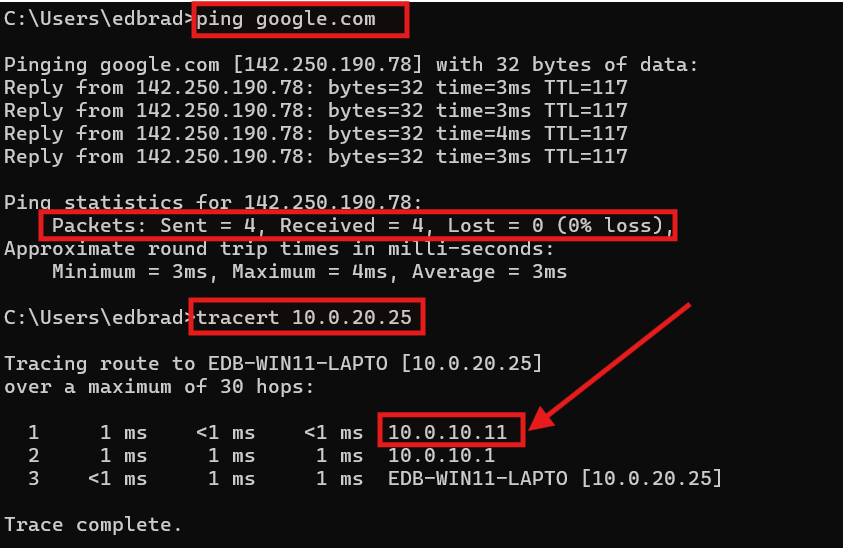This screenshot has width=843, height=548.
Task: Click the prompt path before the ping command
Action: 95,19
